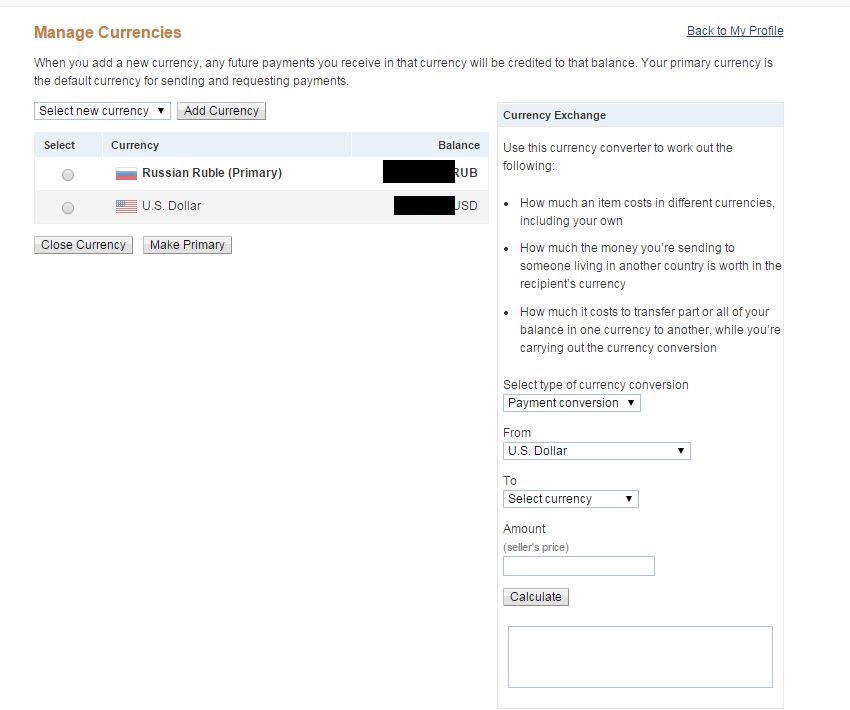
Task: Click the Russian Ruble (Primary) row label
Action: click(212, 173)
